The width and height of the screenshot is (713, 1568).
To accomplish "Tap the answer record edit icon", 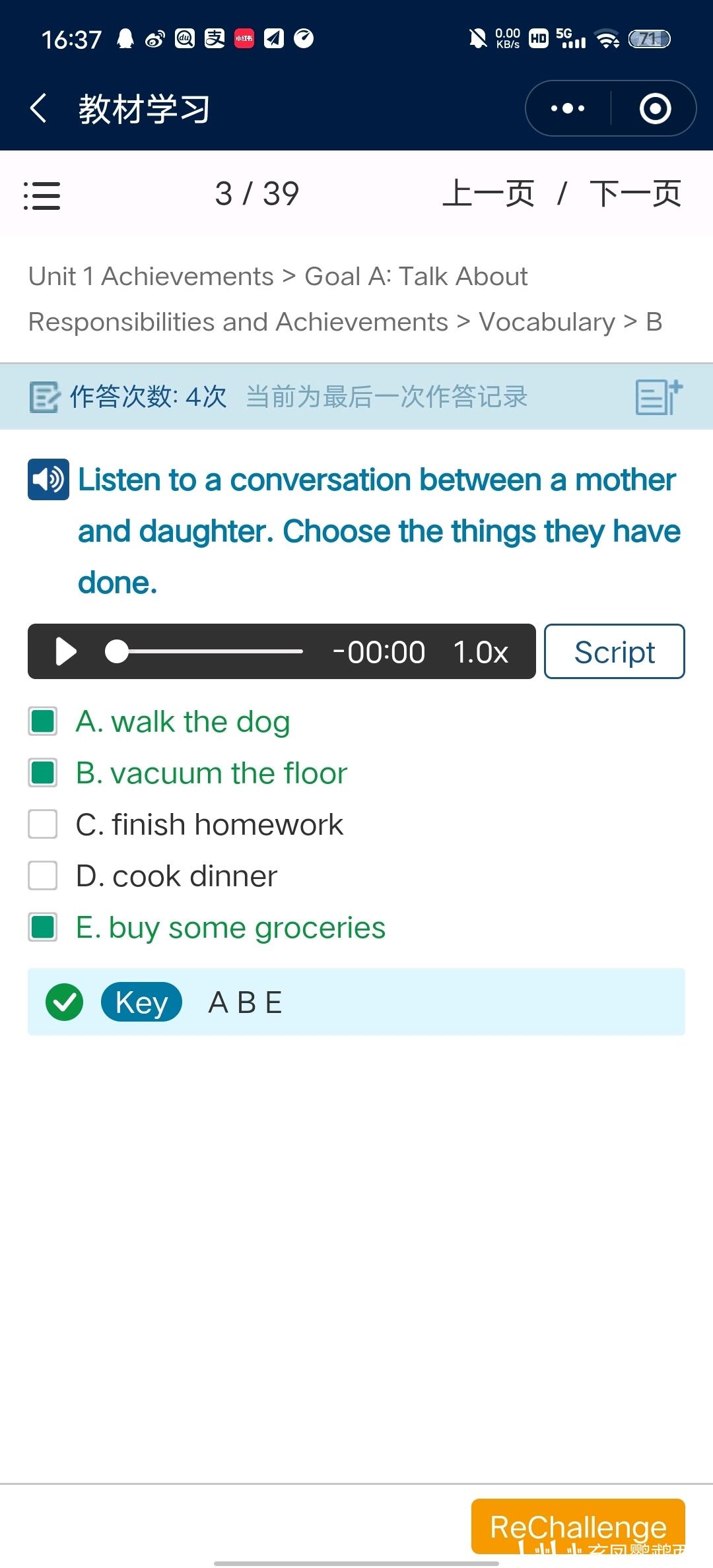I will [x=44, y=397].
